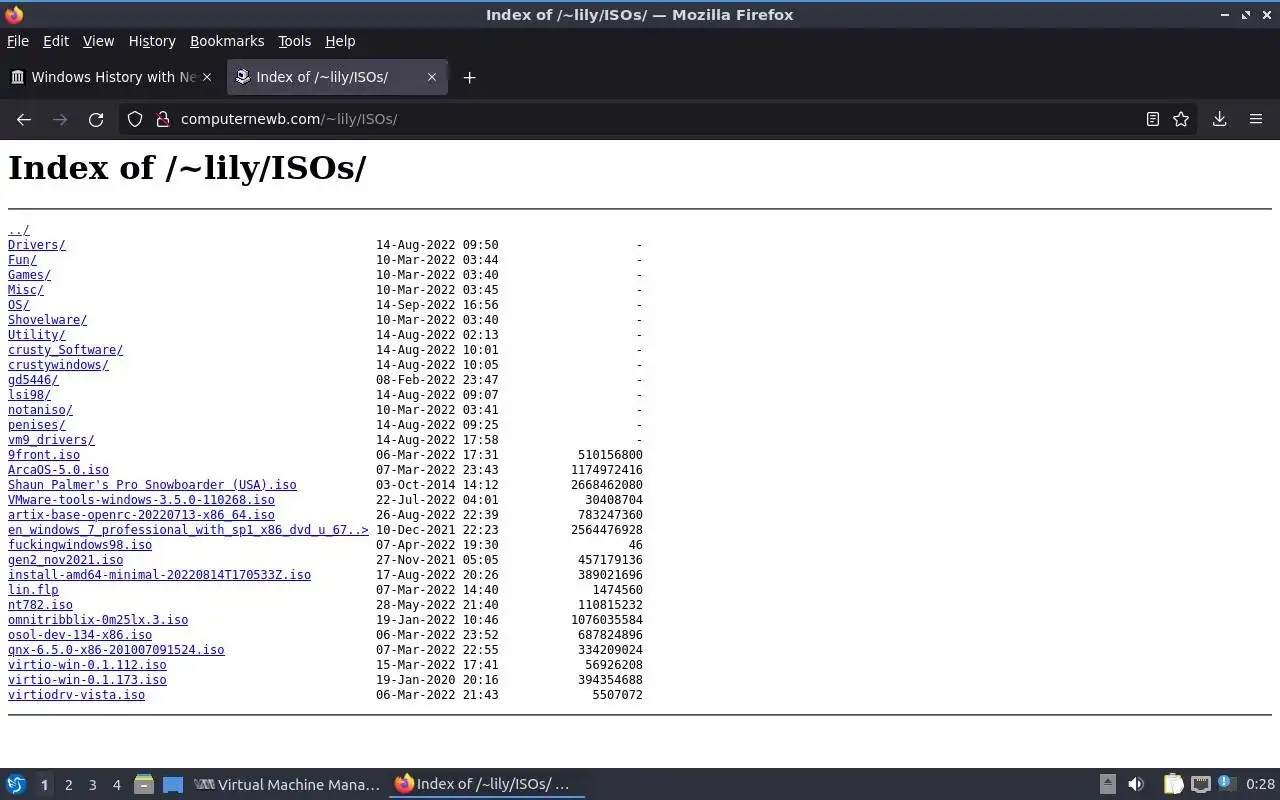1280x800 pixels.
Task: Open the Tools menu
Action: (294, 41)
